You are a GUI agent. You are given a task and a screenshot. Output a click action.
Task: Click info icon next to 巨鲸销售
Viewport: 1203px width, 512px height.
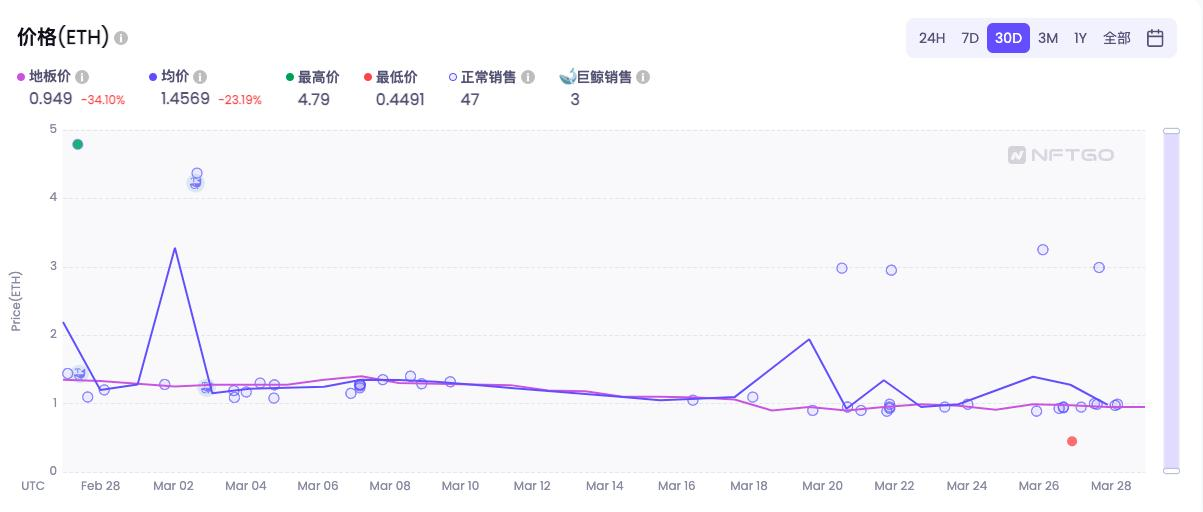(643, 77)
